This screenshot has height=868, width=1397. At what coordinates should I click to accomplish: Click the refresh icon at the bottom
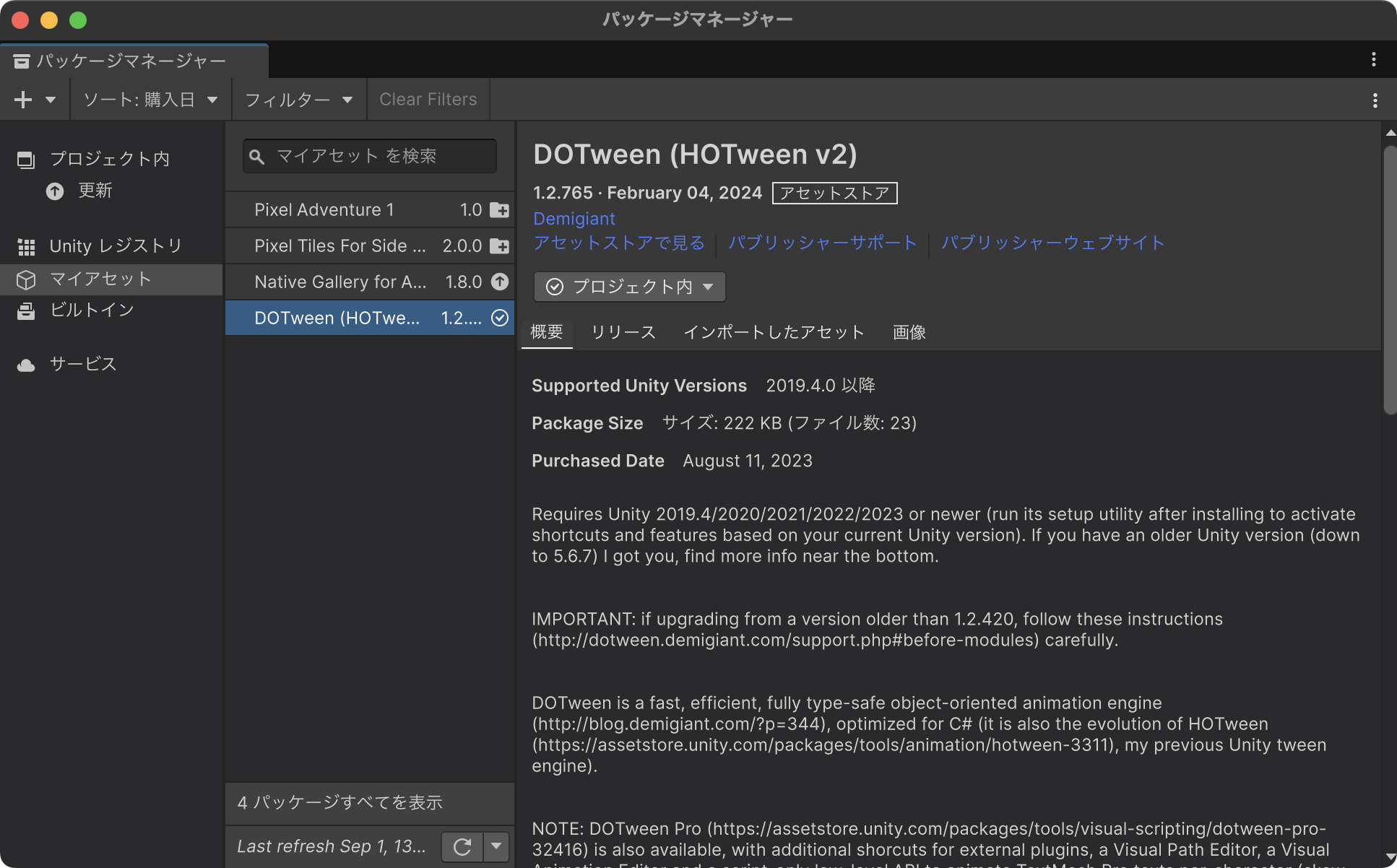pyautogui.click(x=462, y=846)
